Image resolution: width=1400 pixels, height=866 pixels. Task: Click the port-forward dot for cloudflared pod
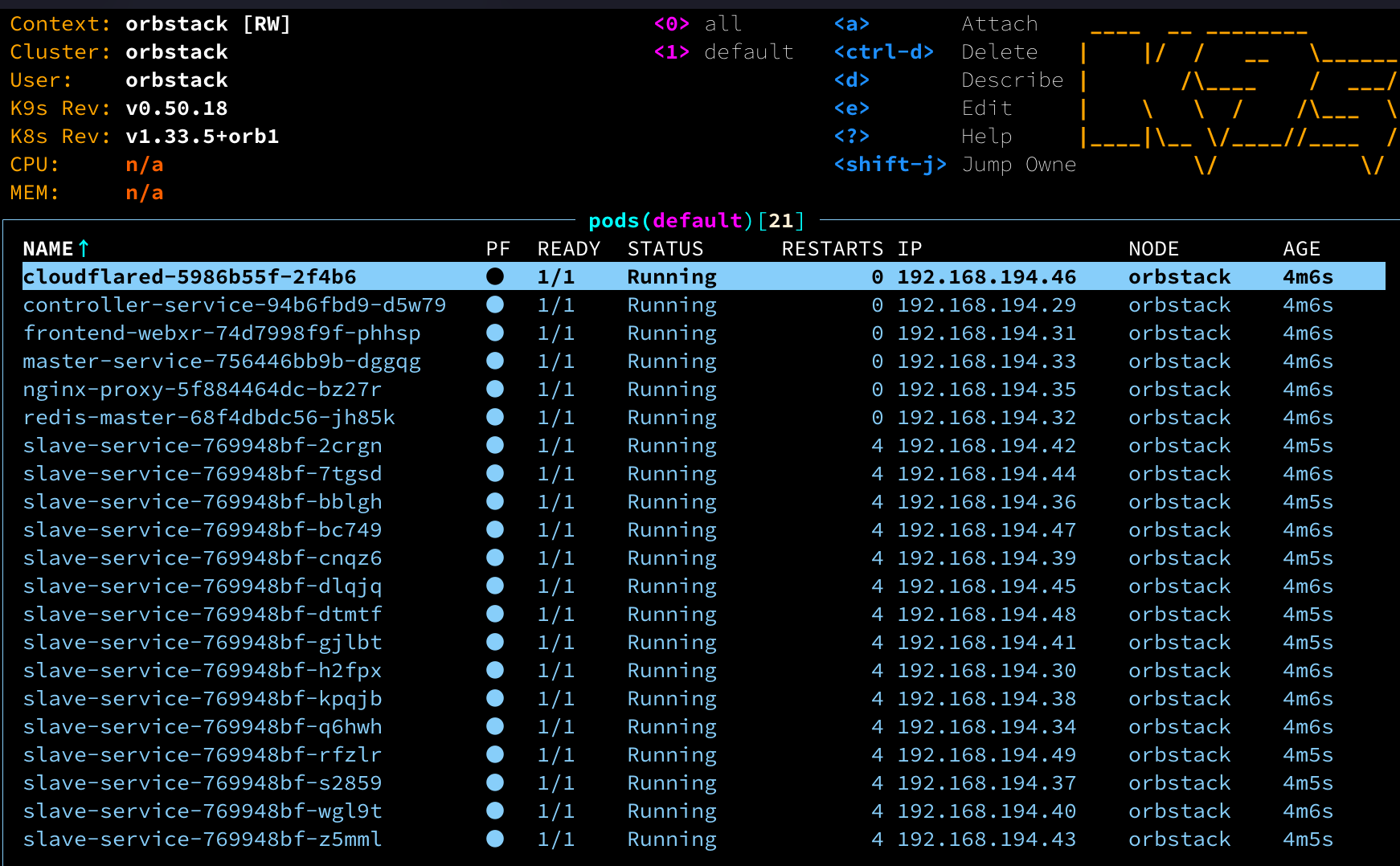point(495,276)
